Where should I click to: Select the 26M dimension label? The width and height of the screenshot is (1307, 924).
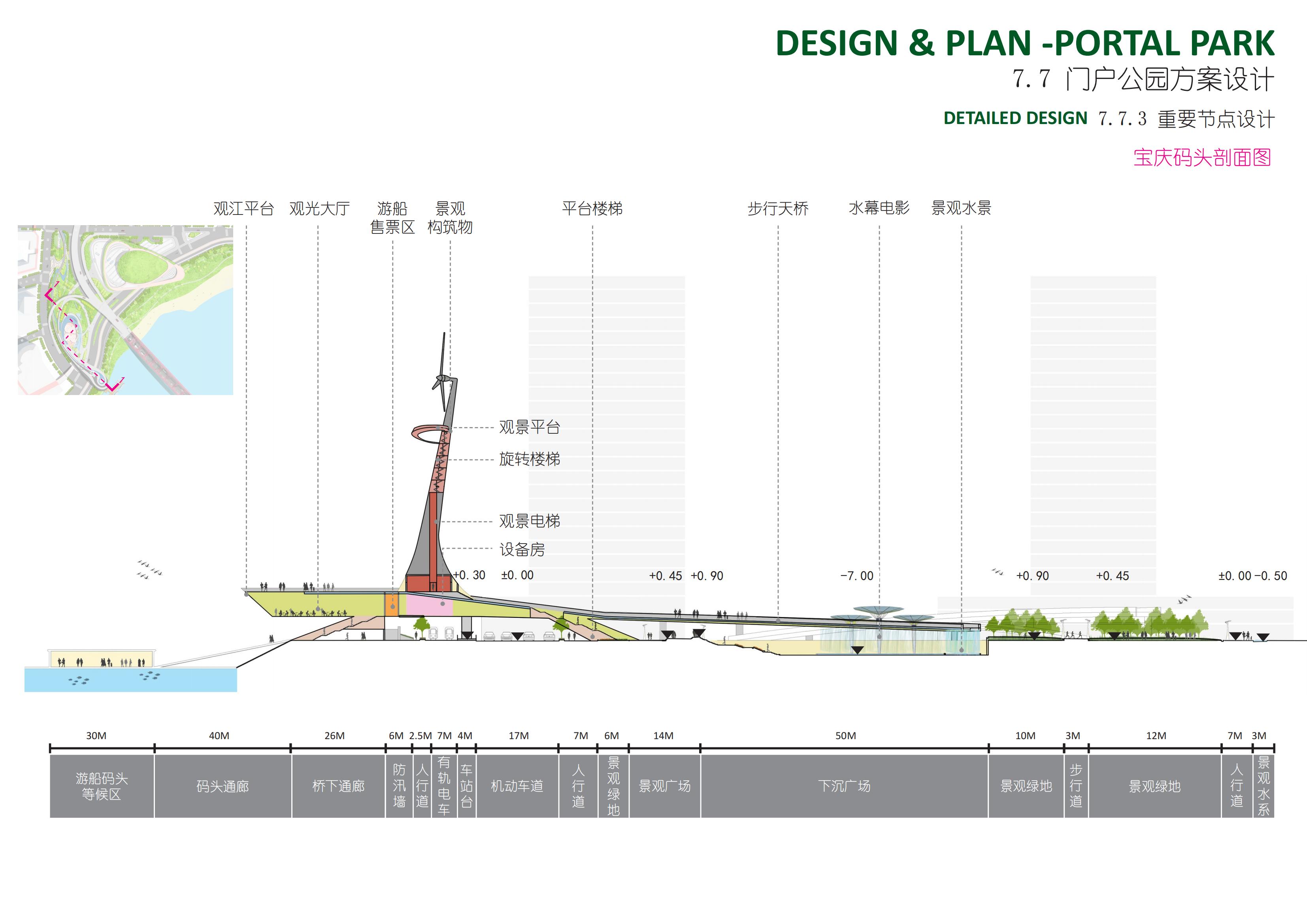click(x=335, y=736)
